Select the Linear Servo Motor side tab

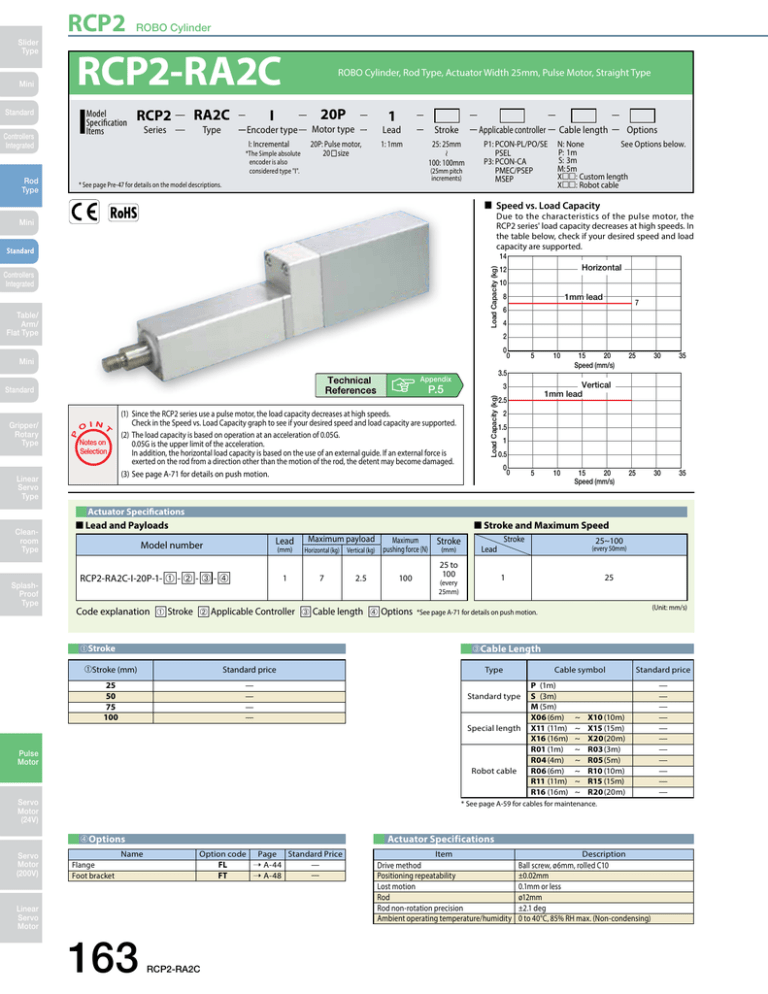(21, 917)
